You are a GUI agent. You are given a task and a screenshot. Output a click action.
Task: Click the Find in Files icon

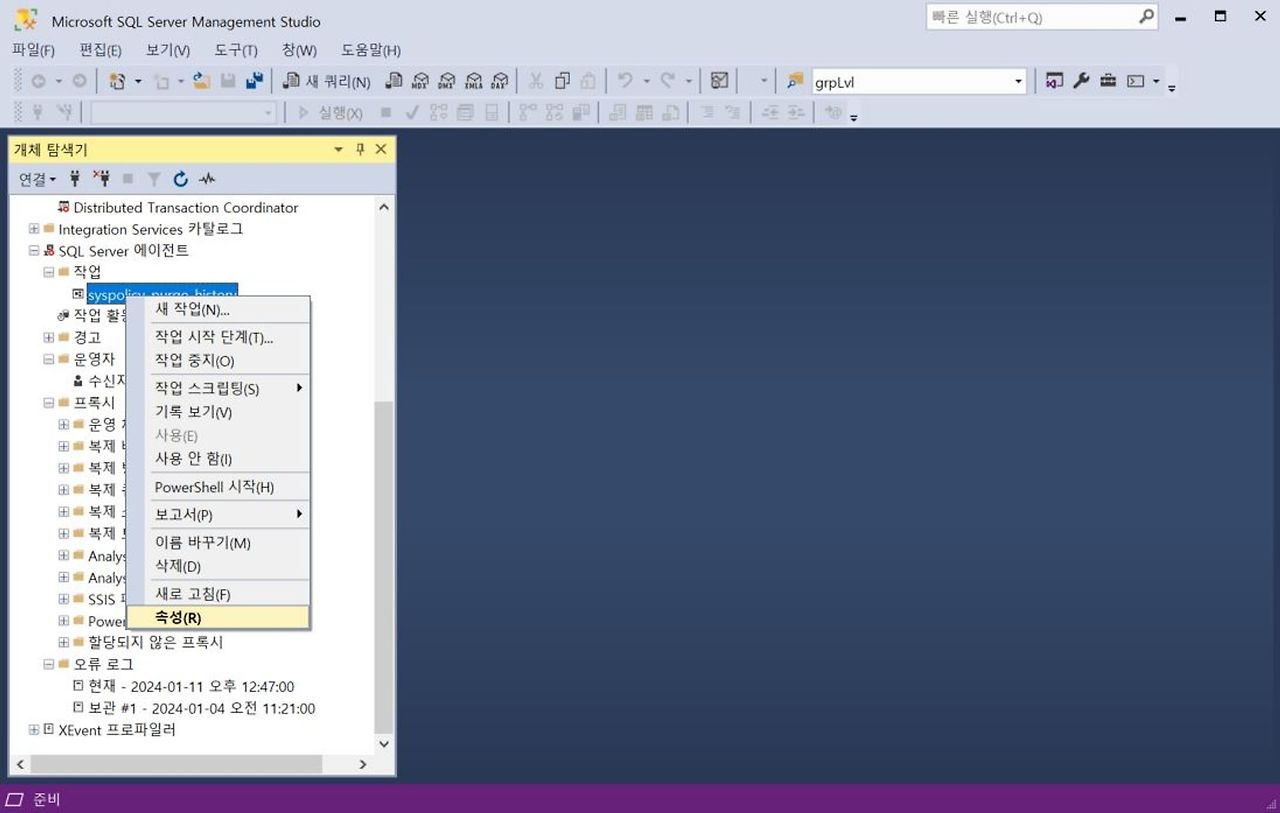tap(795, 81)
